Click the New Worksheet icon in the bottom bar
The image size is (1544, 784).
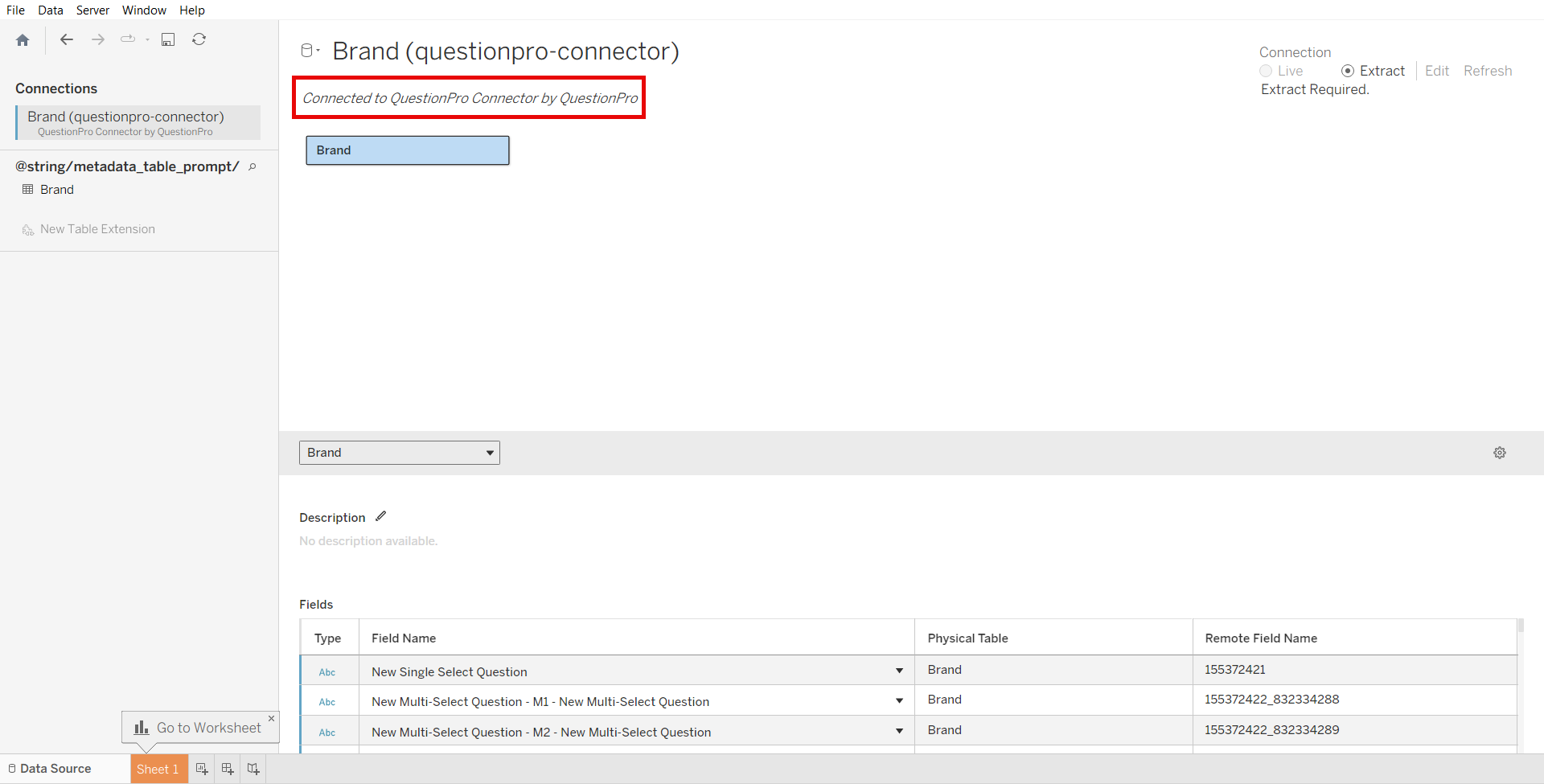202,769
